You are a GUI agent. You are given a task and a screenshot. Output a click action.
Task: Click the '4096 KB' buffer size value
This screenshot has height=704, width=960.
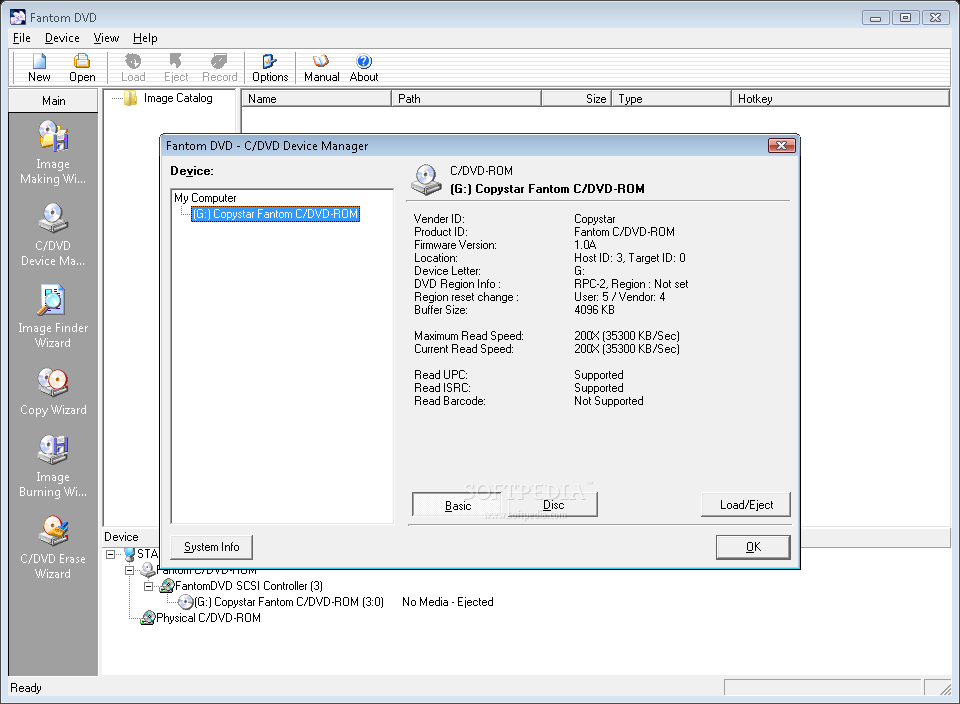(x=594, y=310)
